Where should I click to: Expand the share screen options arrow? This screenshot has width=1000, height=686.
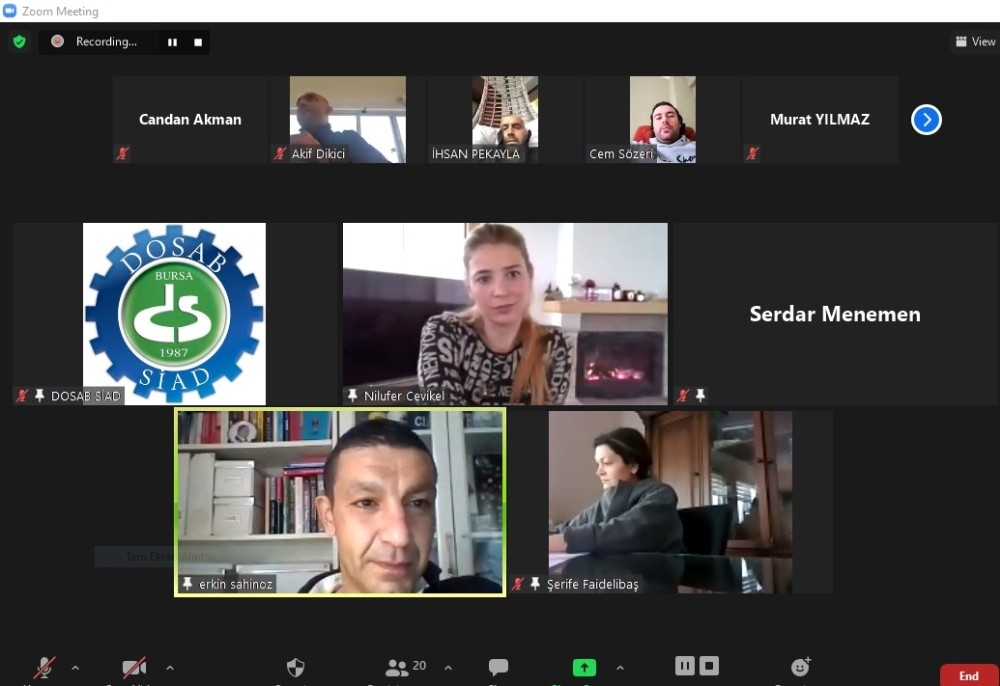point(620,667)
